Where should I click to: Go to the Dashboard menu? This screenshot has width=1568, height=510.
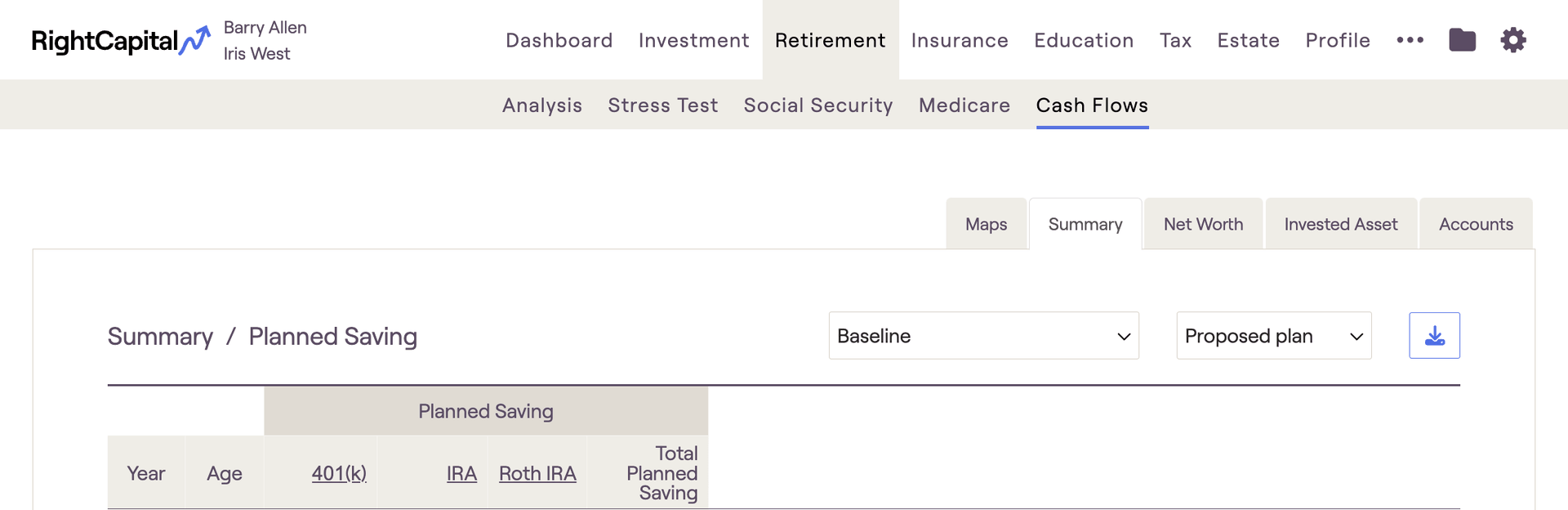click(559, 40)
